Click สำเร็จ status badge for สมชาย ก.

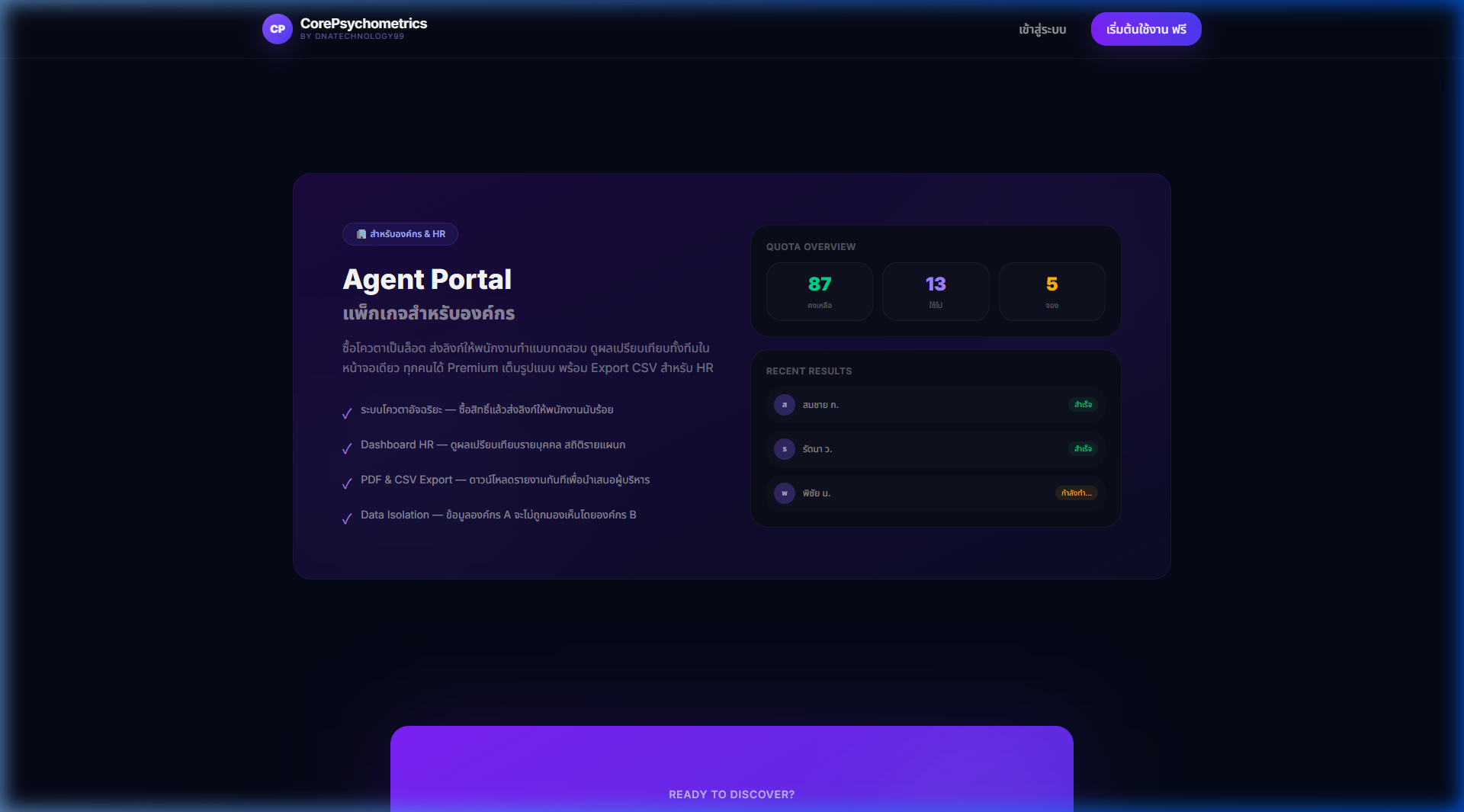pos(1083,405)
